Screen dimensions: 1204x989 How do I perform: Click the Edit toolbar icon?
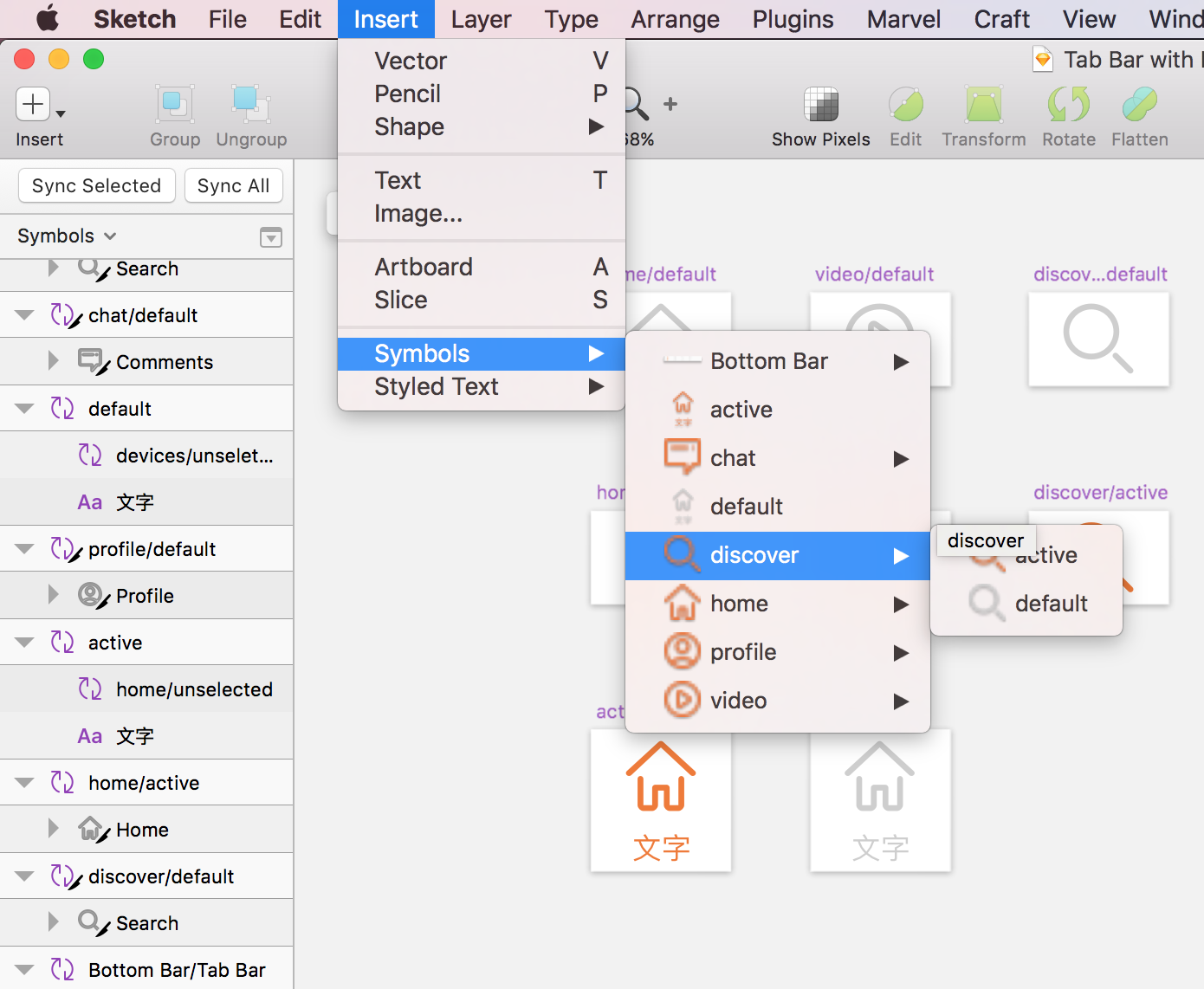pos(905,105)
